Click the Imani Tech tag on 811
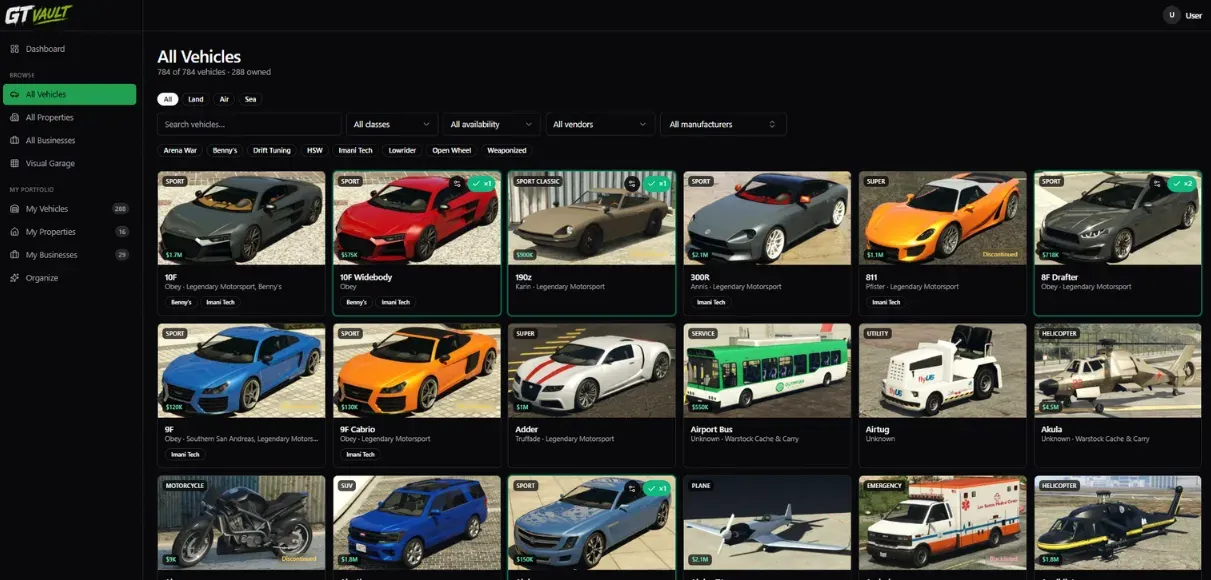Image resolution: width=1211 pixels, height=580 pixels. click(x=886, y=302)
